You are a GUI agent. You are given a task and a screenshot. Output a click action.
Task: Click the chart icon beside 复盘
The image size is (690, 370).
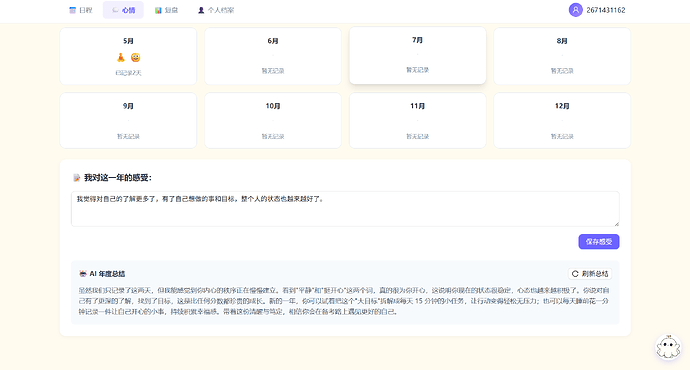(158, 10)
